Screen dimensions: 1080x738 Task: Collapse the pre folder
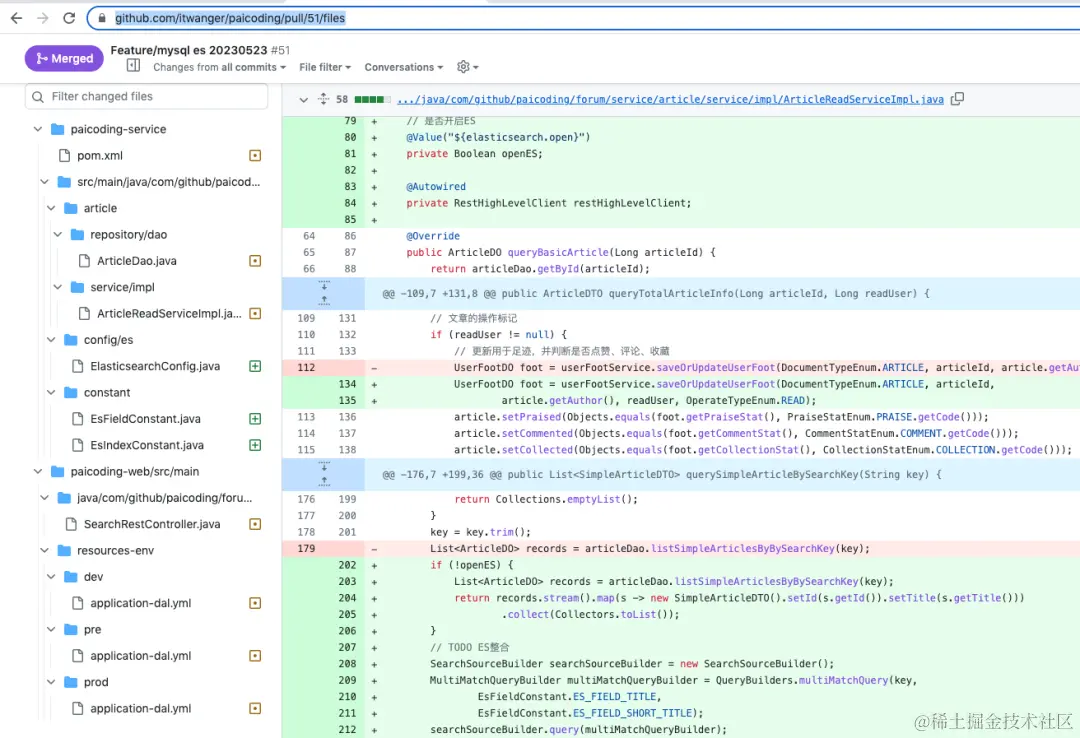[x=51, y=630]
